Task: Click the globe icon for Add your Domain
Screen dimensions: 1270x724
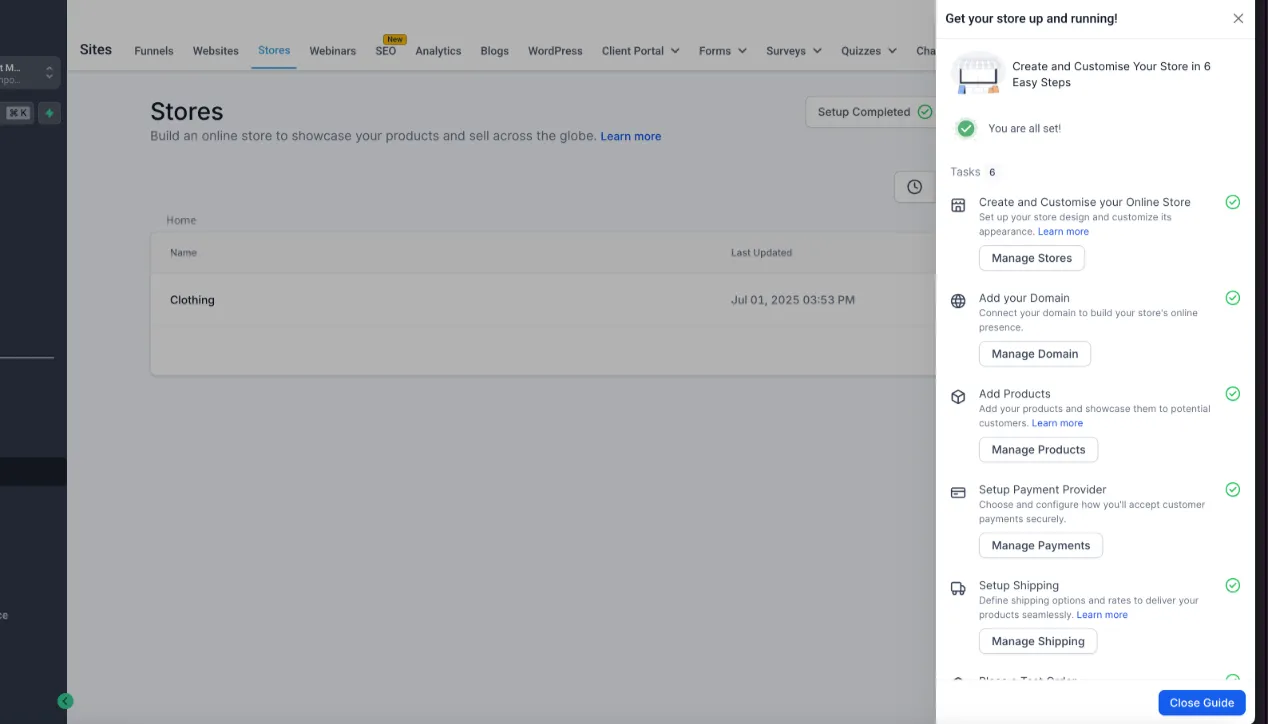Action: (x=958, y=301)
